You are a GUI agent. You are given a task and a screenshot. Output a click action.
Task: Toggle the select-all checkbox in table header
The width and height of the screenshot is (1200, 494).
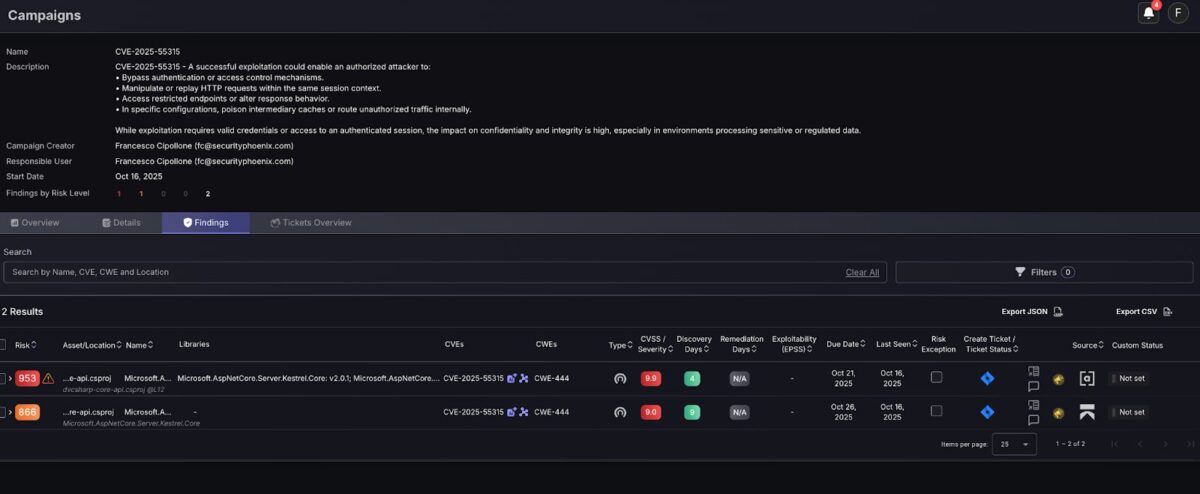[3, 344]
